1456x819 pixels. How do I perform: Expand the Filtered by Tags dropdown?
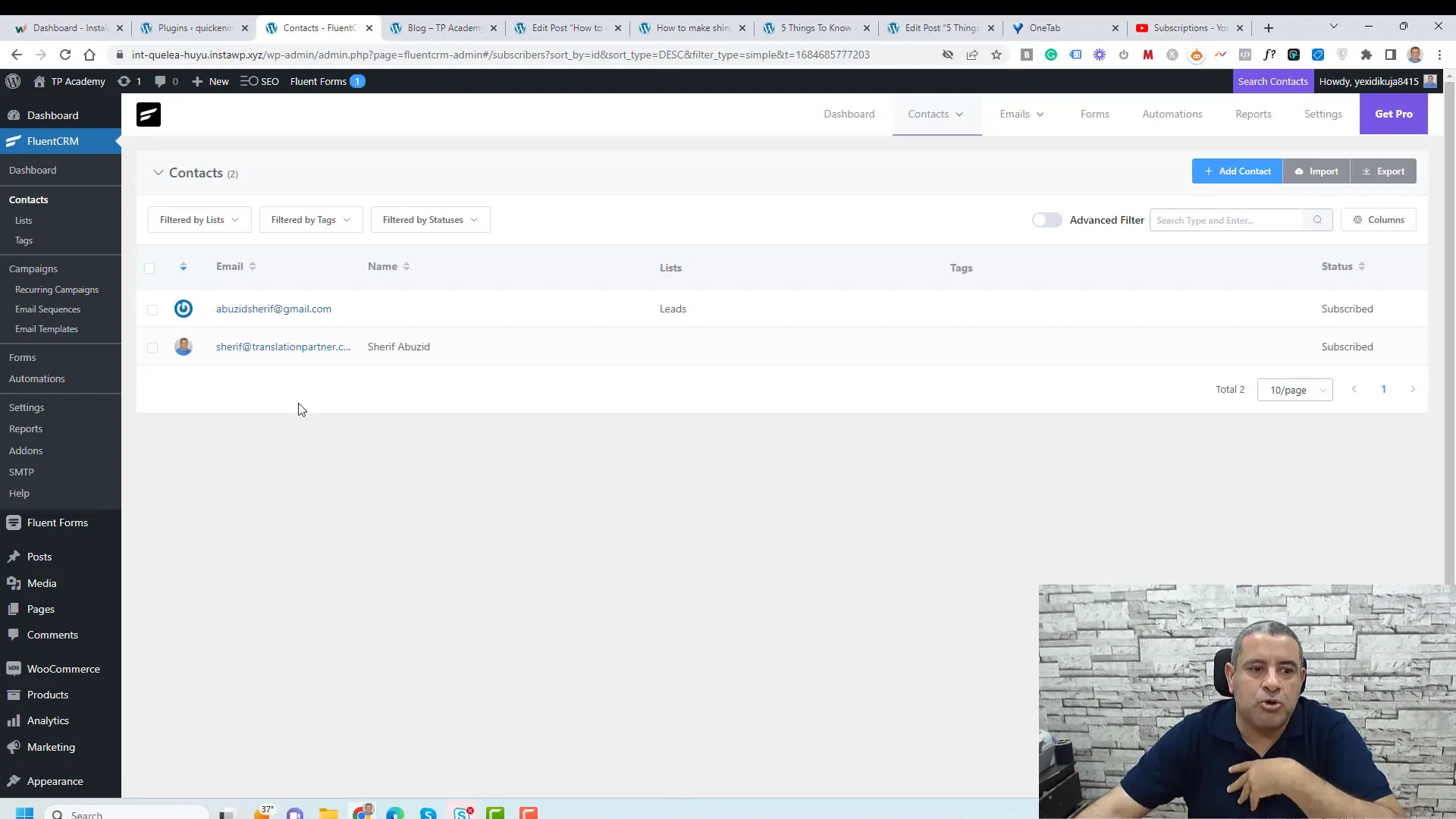(310, 219)
